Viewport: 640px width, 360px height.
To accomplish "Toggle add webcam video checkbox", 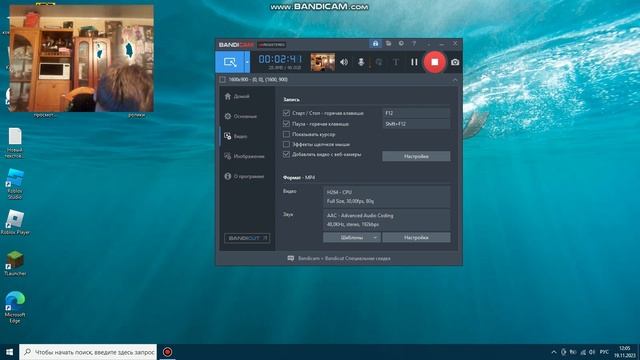I will coord(286,154).
